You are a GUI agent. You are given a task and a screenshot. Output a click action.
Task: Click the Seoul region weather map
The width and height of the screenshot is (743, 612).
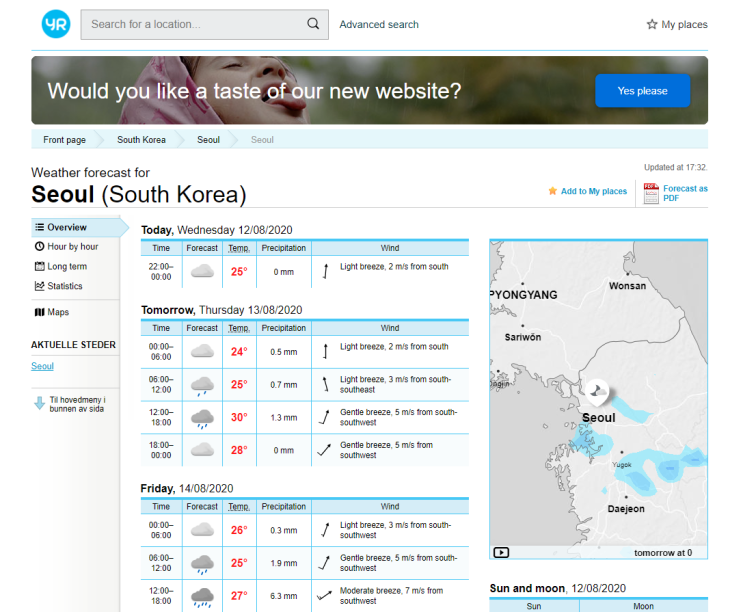598,399
